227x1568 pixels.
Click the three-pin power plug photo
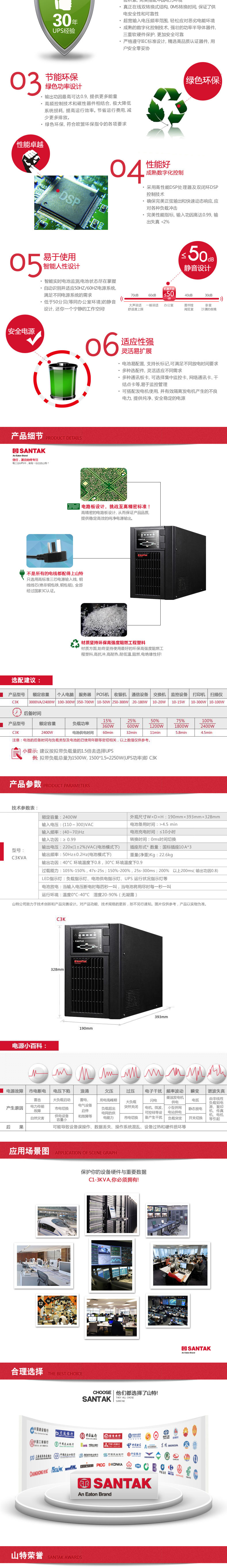[x=49, y=551]
